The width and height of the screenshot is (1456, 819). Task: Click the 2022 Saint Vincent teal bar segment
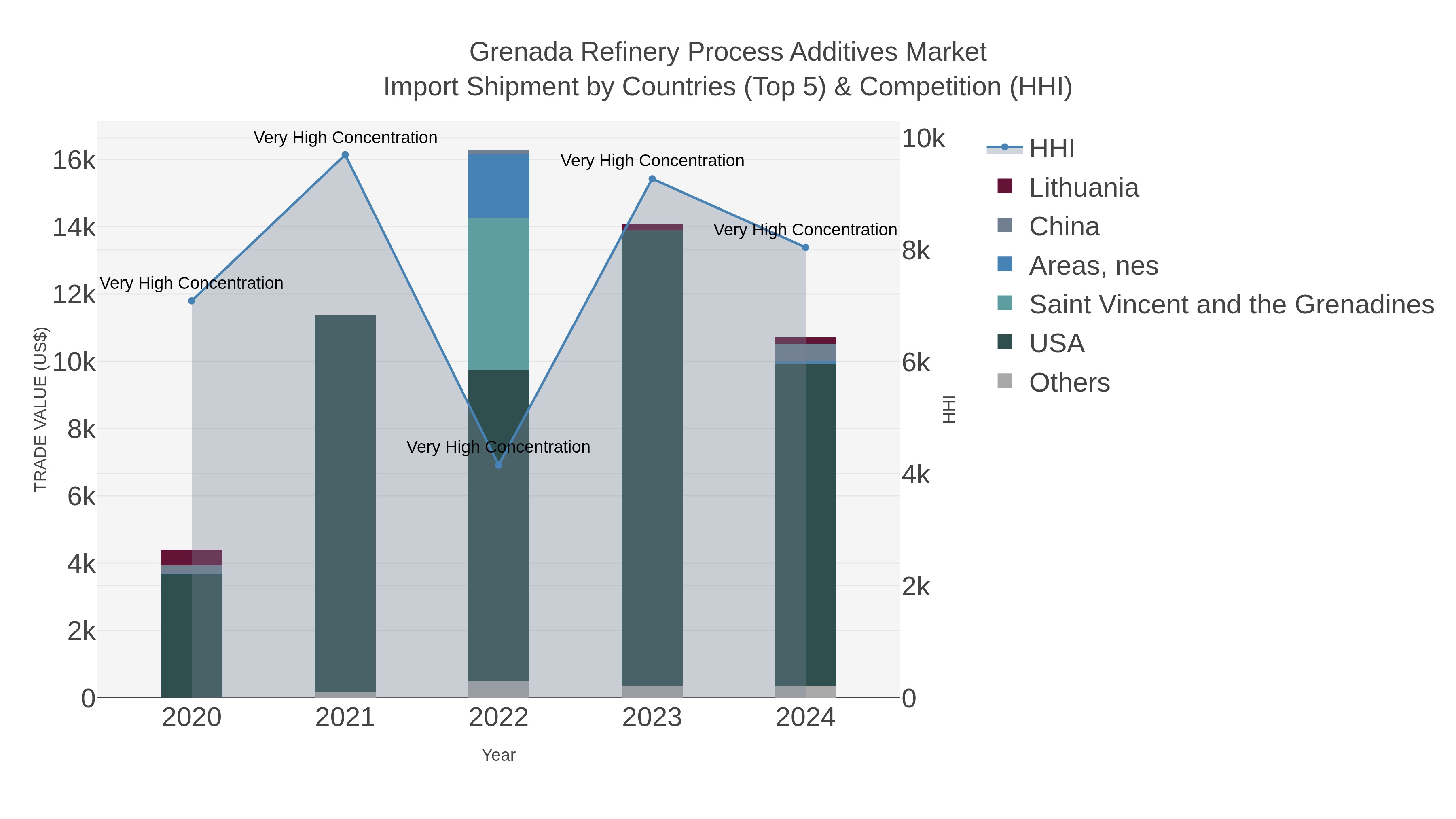click(x=499, y=294)
